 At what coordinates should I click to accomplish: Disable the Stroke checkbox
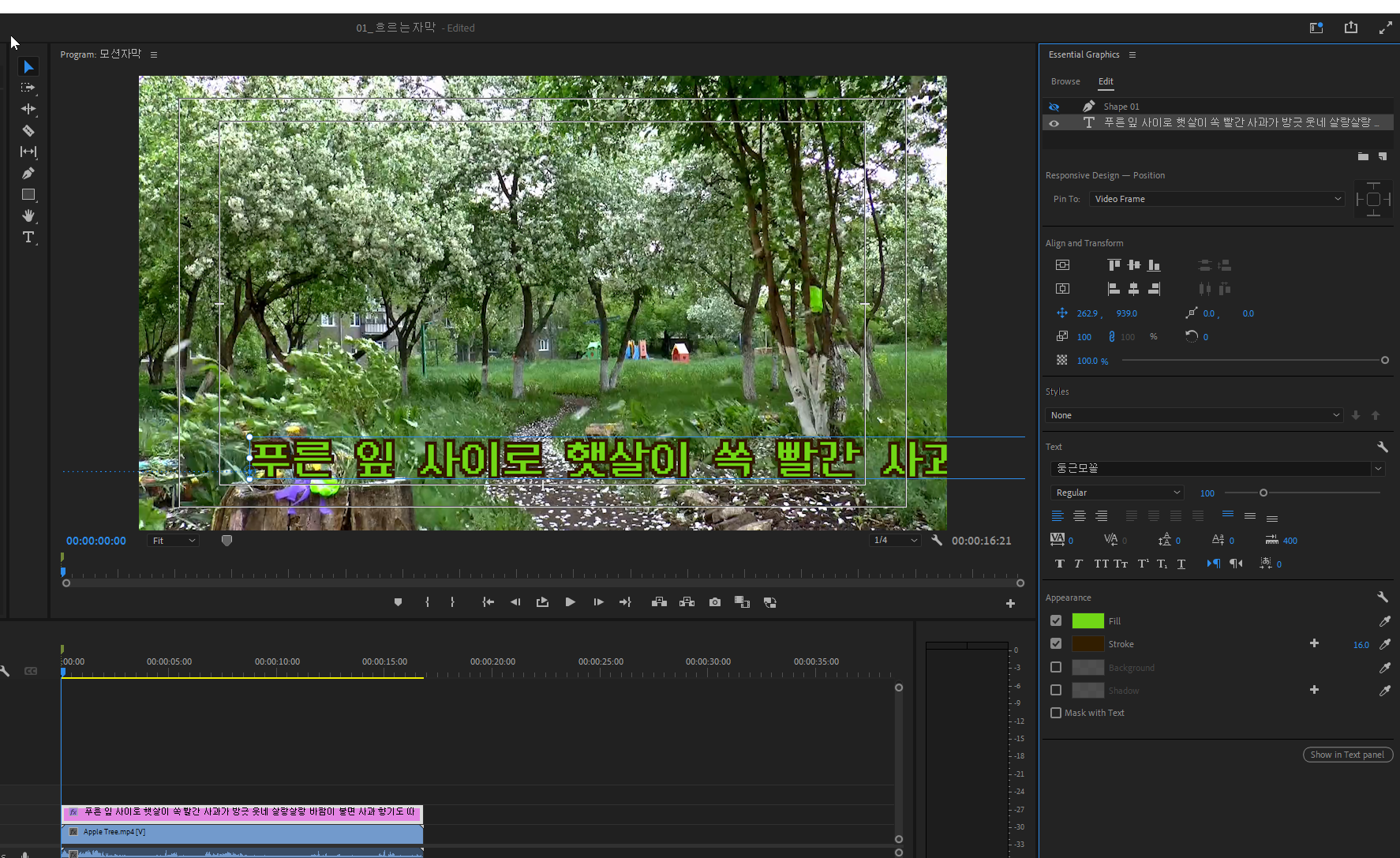[1056, 644]
